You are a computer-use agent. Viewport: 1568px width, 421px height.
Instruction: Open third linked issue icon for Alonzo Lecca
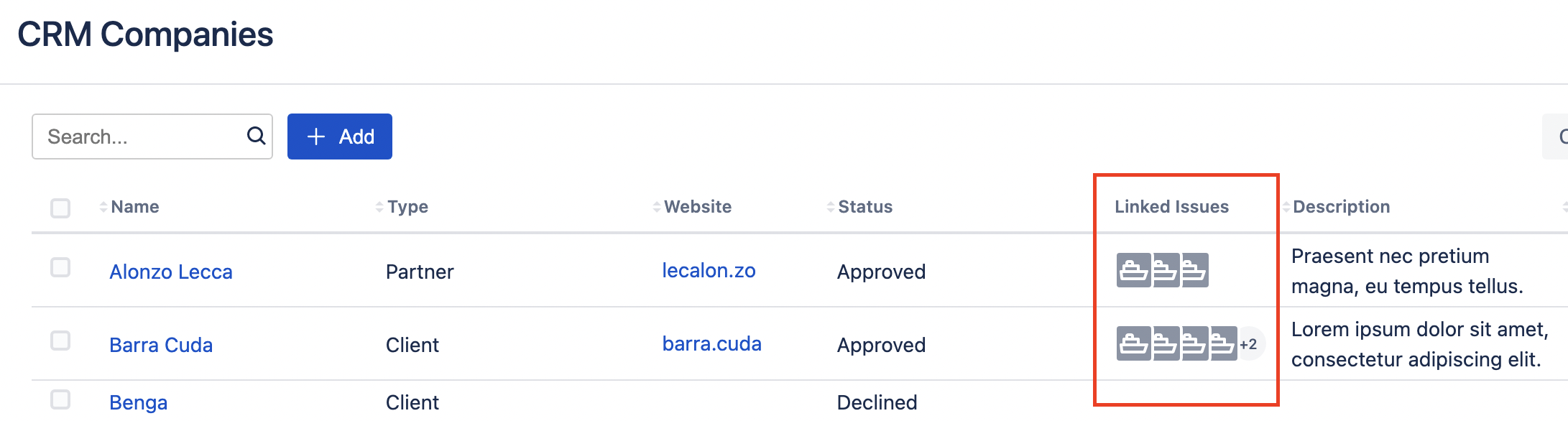click(x=1196, y=271)
